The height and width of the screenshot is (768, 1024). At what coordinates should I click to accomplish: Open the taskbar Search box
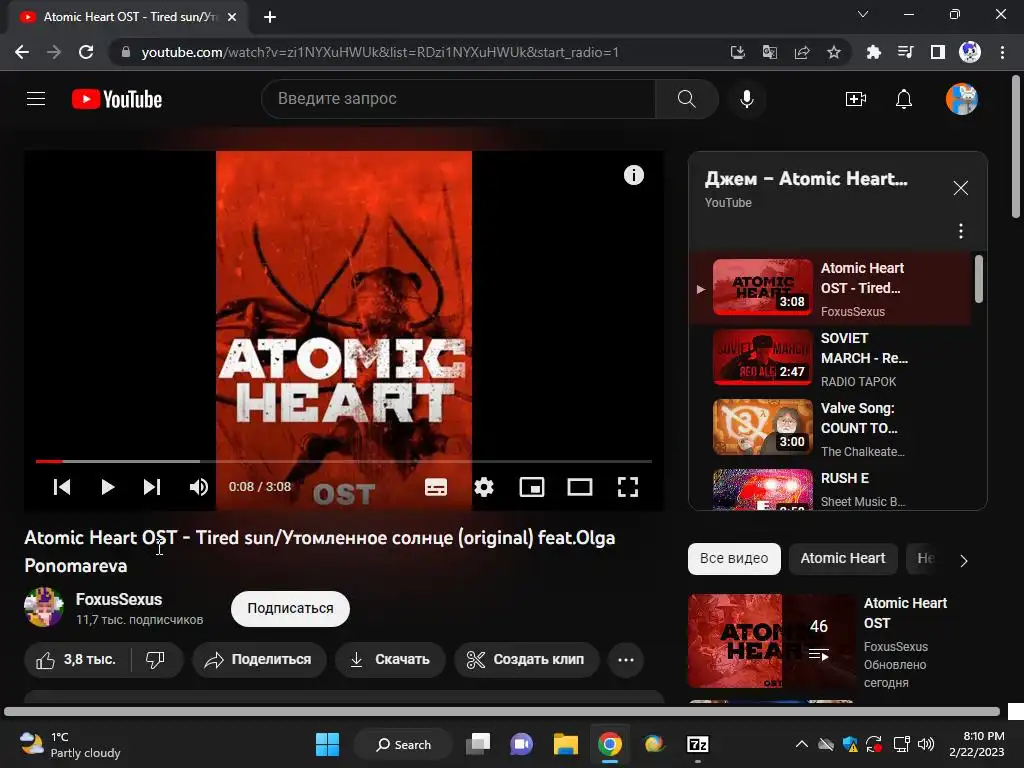(403, 744)
